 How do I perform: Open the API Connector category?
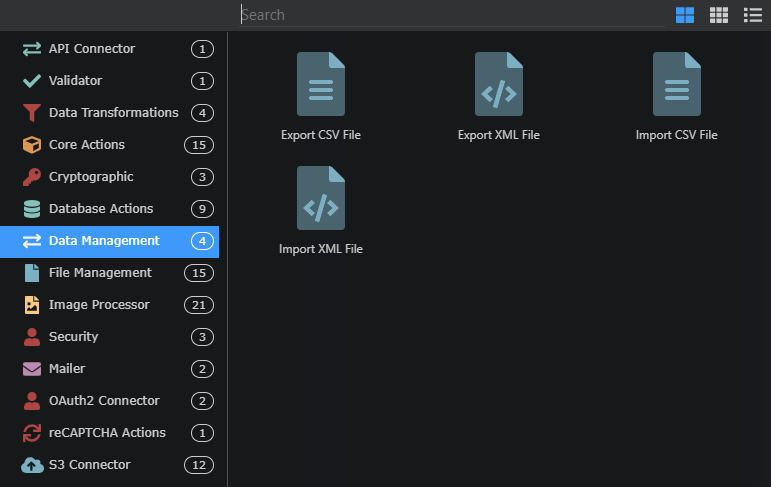point(109,49)
